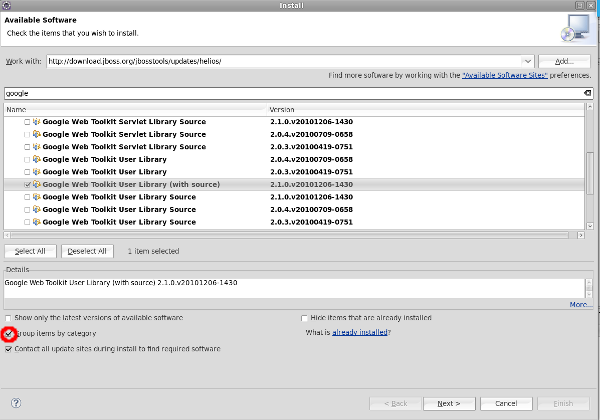Select User Library Source 2.0.3.v20100419-0751 row name
The width and height of the screenshot is (600, 420).
tap(119, 222)
